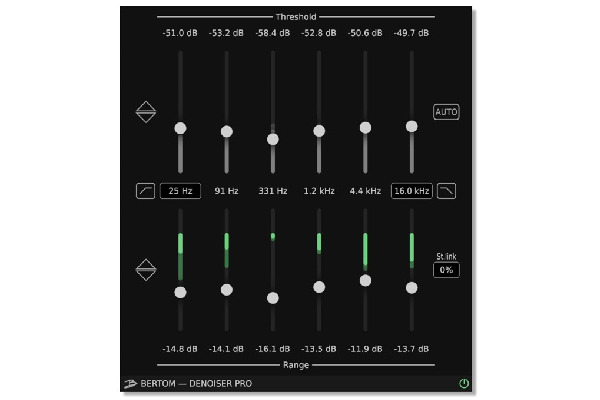The image size is (600, 400).
Task: Click the 91 Hz band label
Action: pyautogui.click(x=227, y=191)
